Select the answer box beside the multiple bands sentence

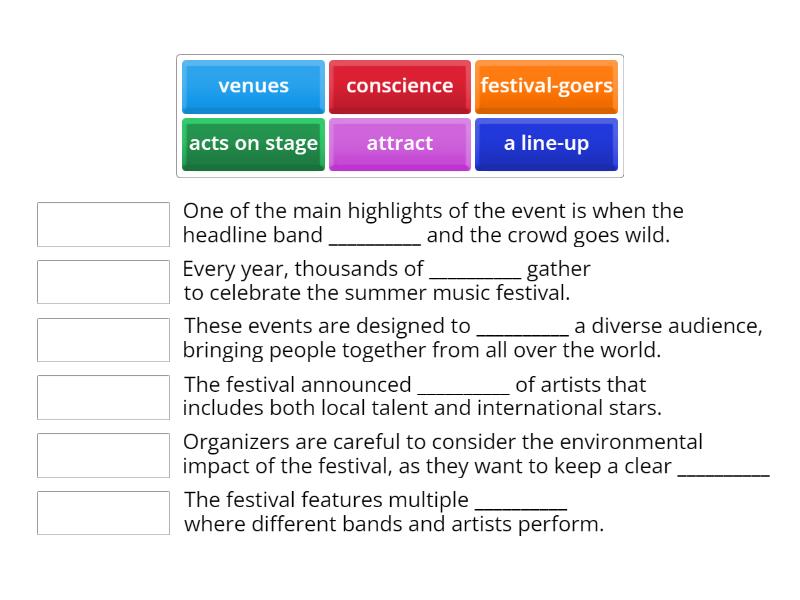tap(103, 513)
